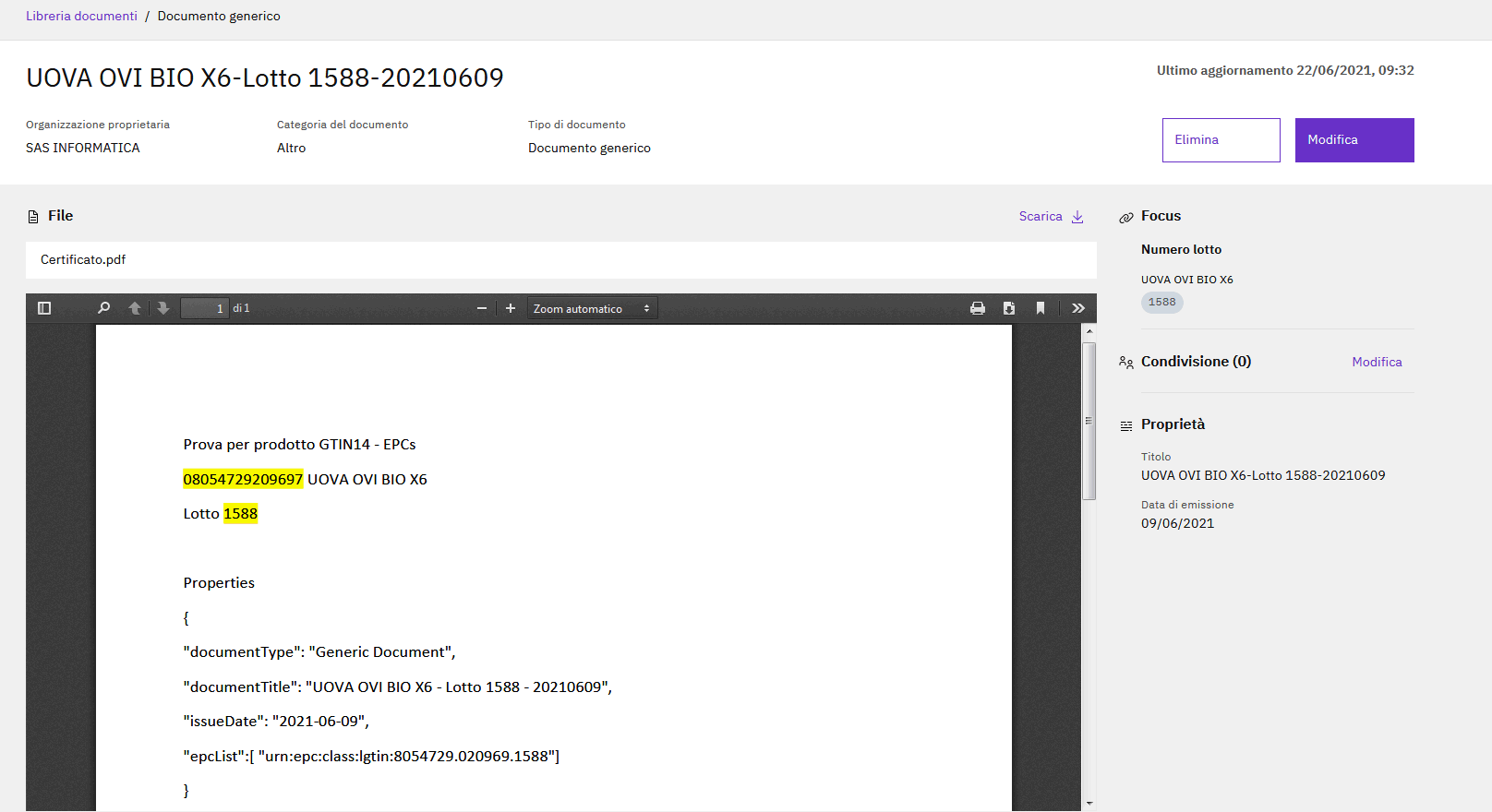This screenshot has height=812, width=1492.
Task: Toggle the PDF viewer sidebar
Action: (x=44, y=308)
